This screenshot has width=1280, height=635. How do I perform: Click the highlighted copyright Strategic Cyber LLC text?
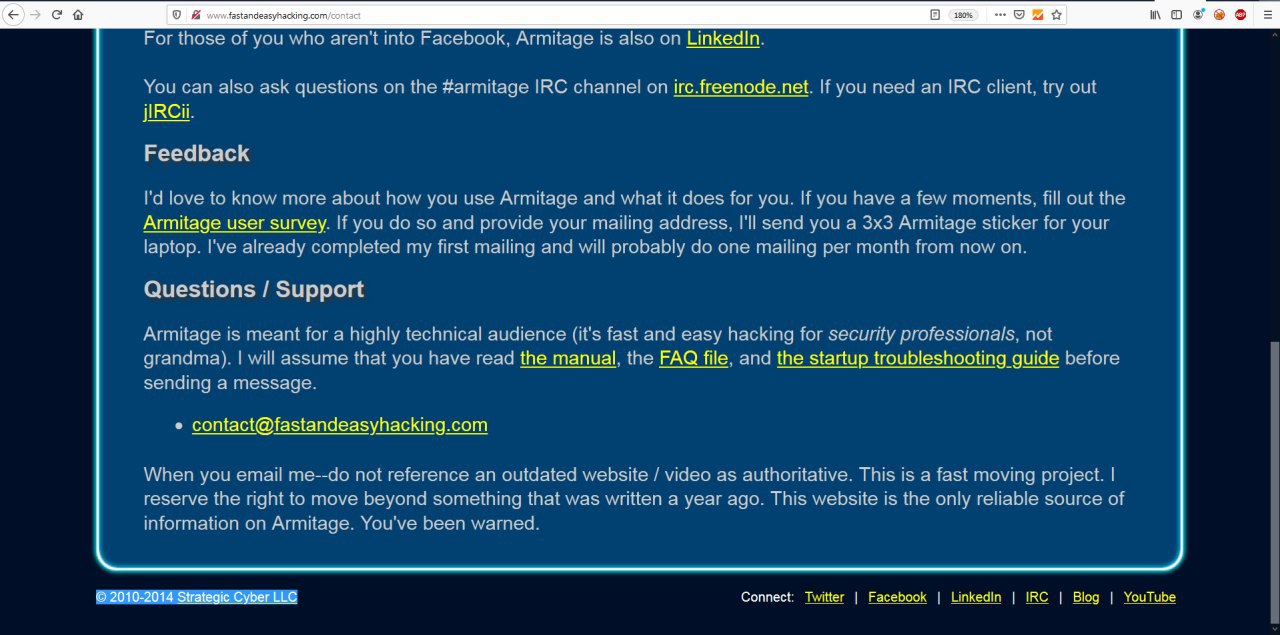pyautogui.click(x=197, y=597)
